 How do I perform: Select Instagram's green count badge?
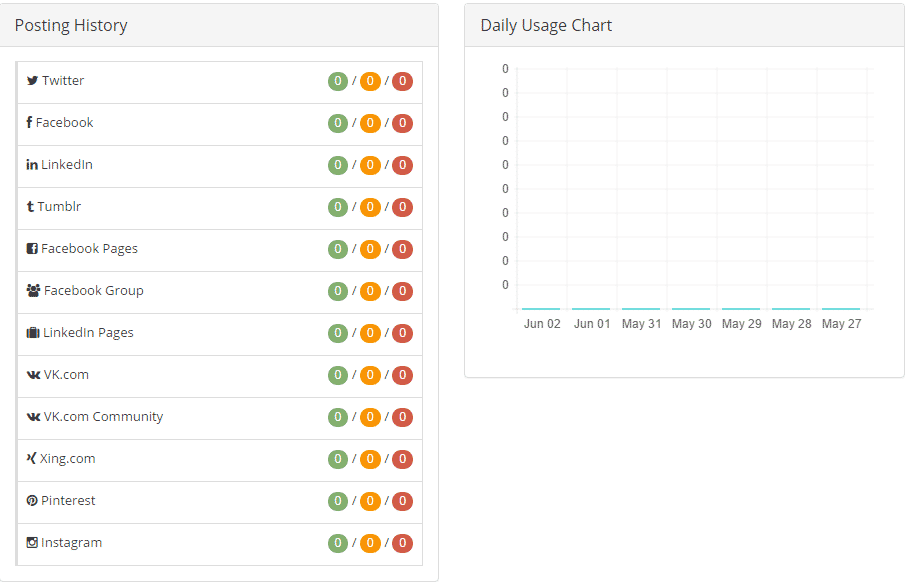pyautogui.click(x=338, y=543)
